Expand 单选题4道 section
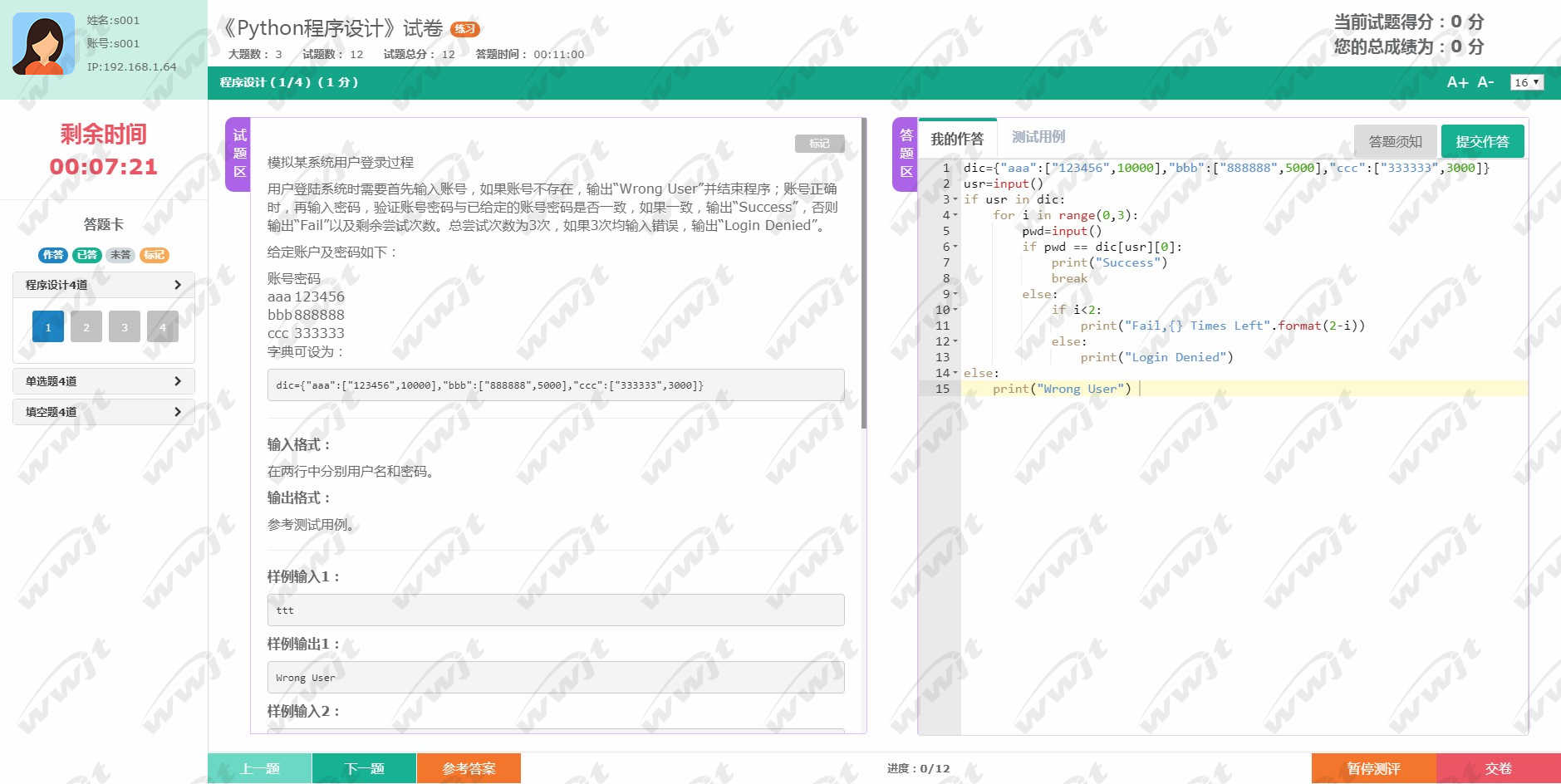This screenshot has width=1561, height=784. pyautogui.click(x=104, y=381)
